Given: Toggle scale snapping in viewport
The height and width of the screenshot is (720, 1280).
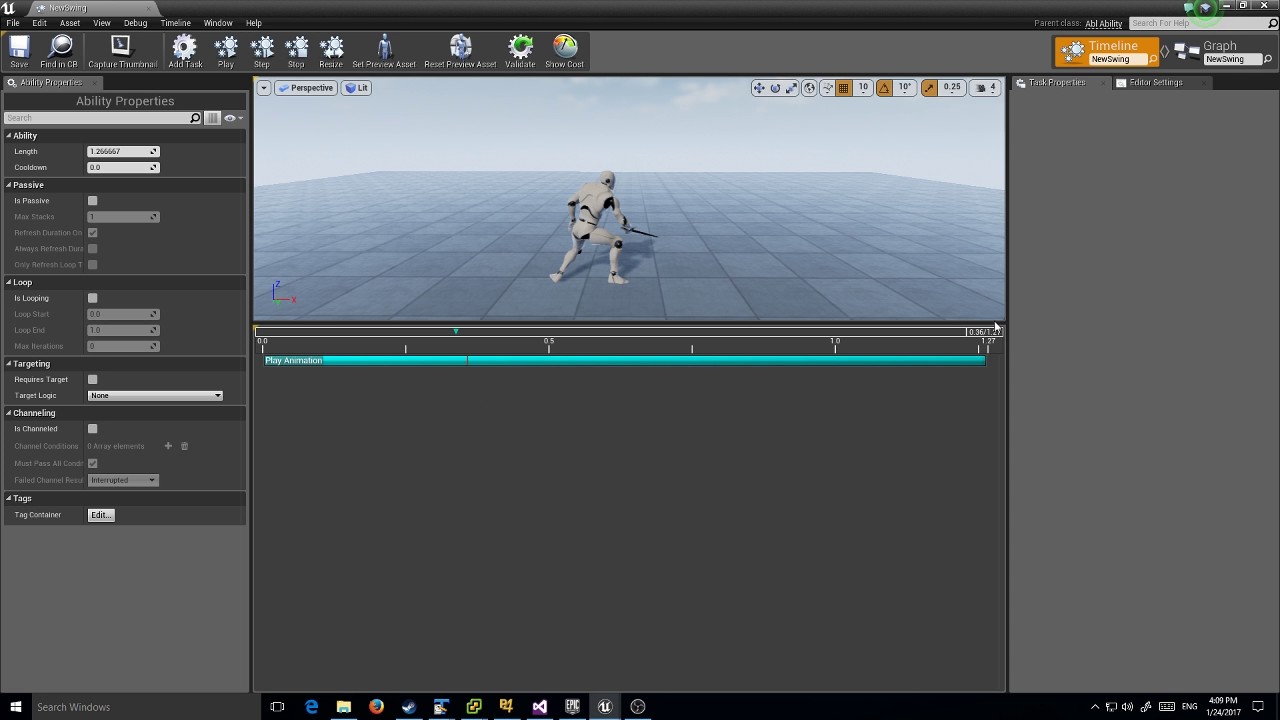Looking at the screenshot, I should coord(929,88).
